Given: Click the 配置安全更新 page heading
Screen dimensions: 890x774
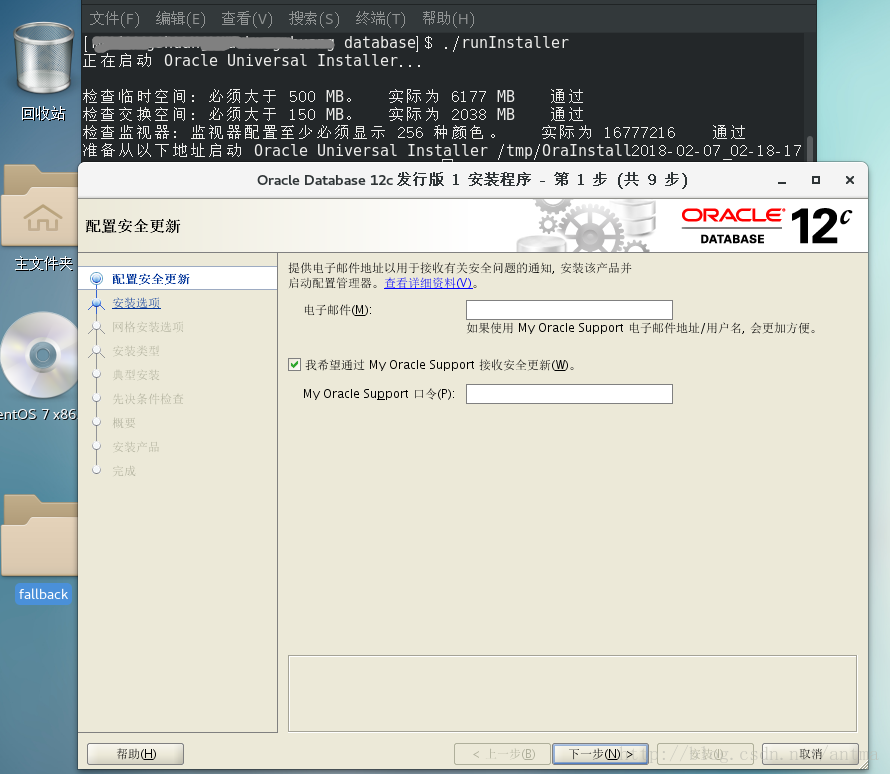Looking at the screenshot, I should (x=133, y=226).
